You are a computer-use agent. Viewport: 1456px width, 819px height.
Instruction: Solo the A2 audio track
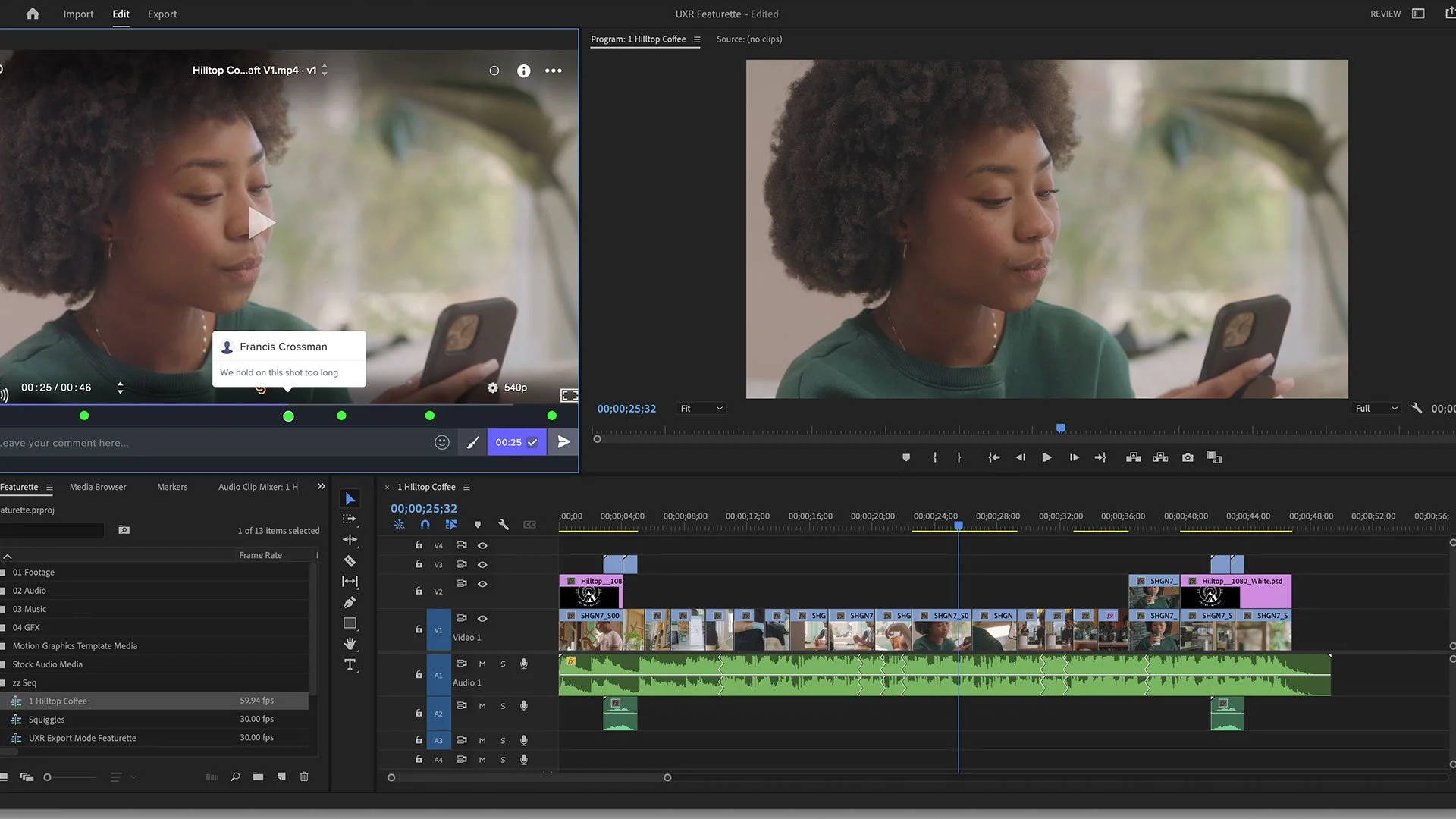click(x=503, y=705)
